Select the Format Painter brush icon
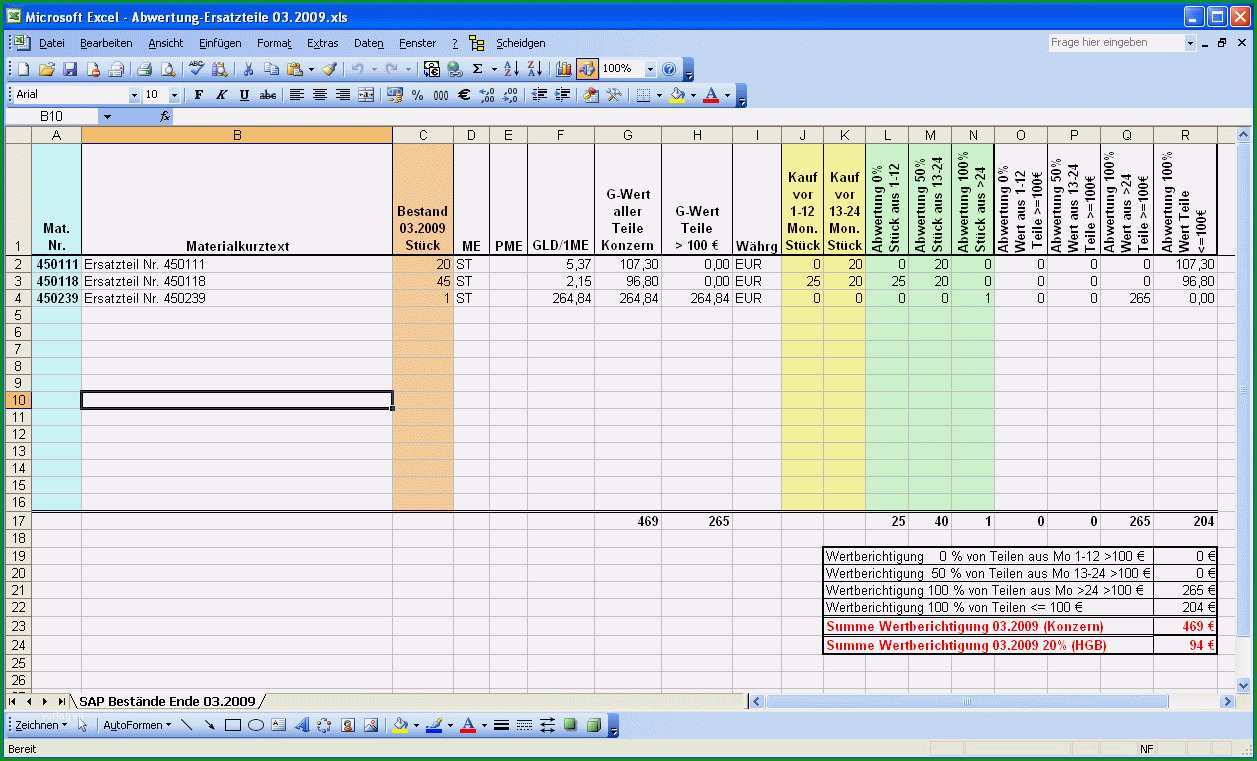 click(x=329, y=69)
